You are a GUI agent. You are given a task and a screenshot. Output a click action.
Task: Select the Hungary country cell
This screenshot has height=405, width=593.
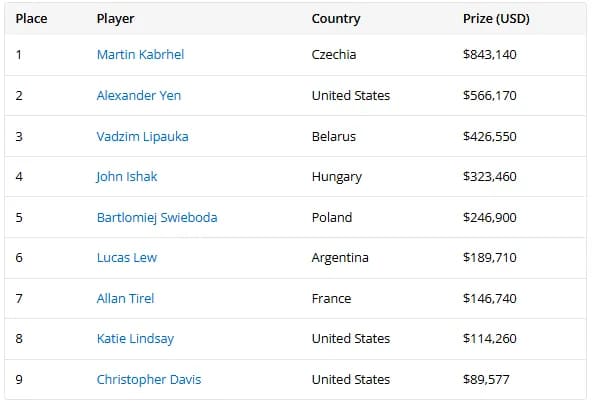337,177
